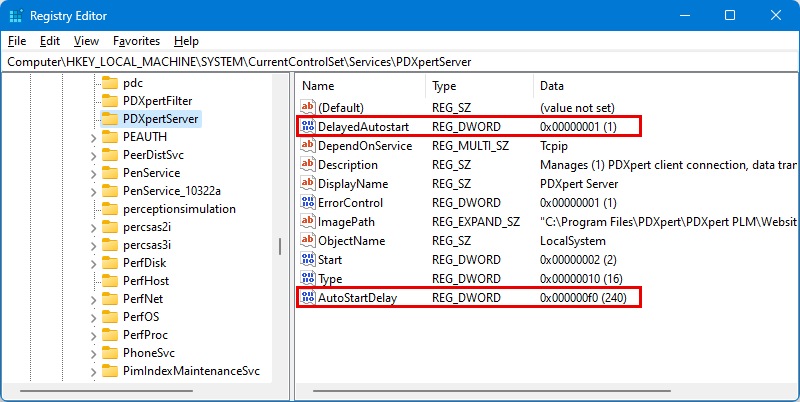Click the string icon beside DisplayName
Screen dimensions: 800x402
tap(308, 183)
